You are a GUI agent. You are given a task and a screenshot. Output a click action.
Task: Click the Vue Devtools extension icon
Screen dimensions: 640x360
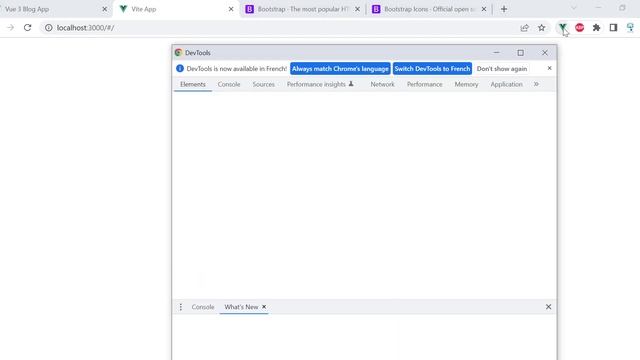(x=562, y=27)
